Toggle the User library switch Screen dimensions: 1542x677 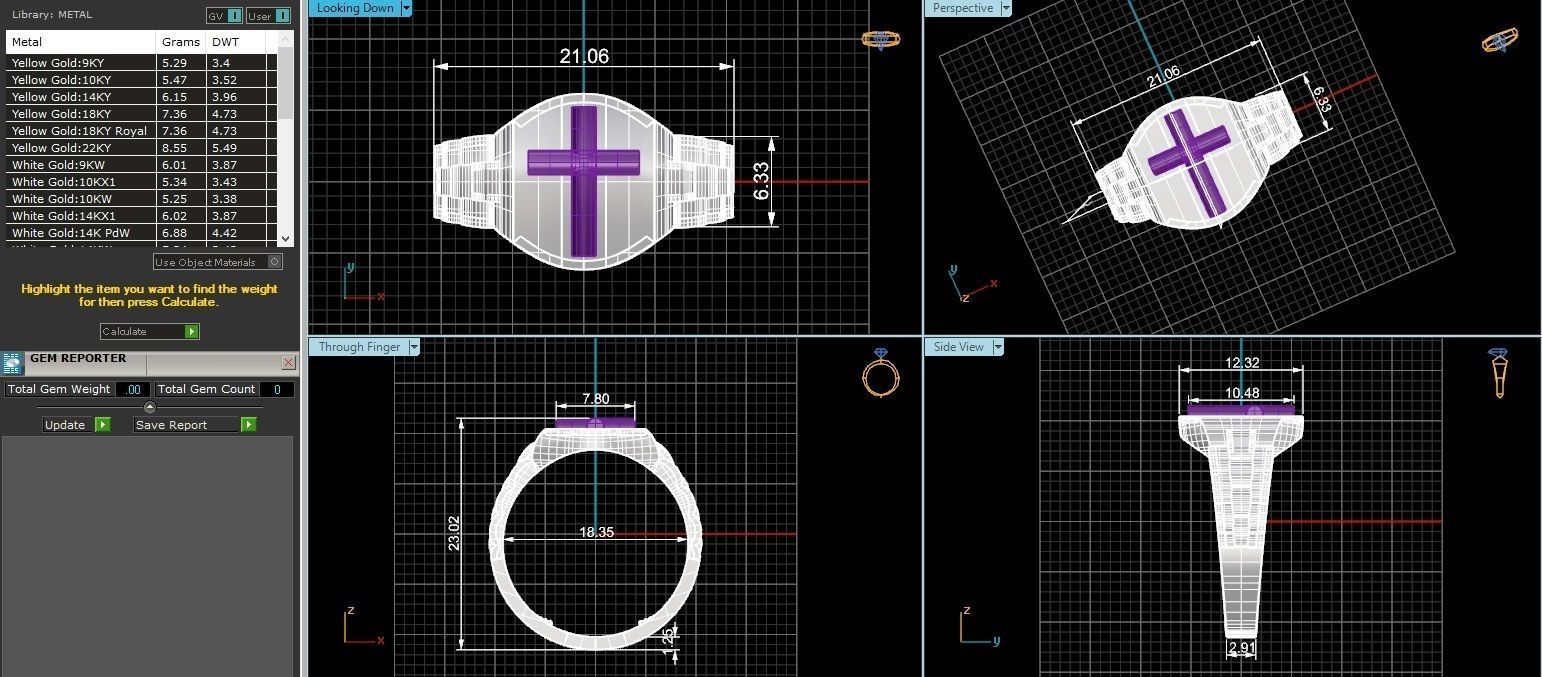pyautogui.click(x=268, y=15)
